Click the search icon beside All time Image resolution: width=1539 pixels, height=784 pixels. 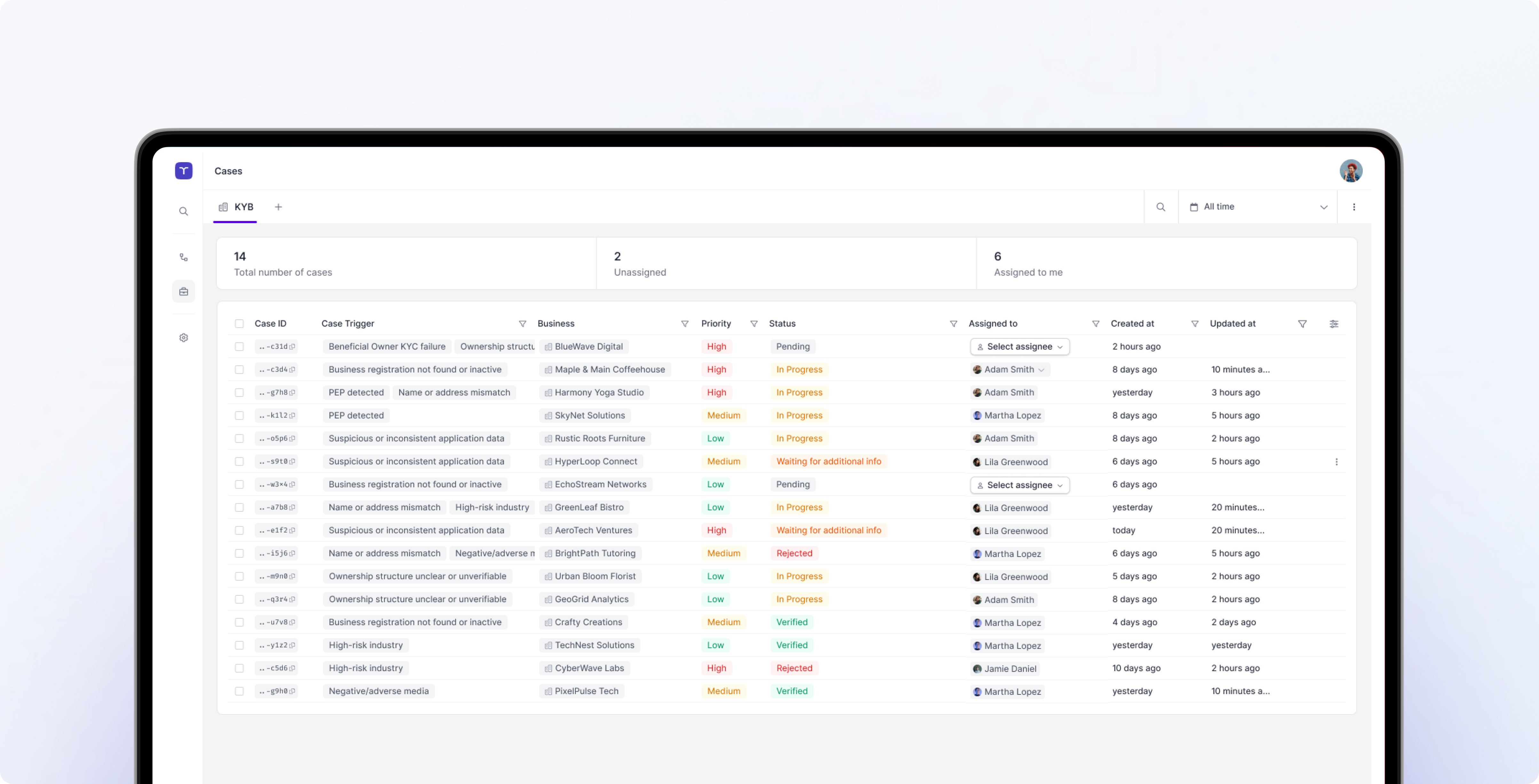1160,207
